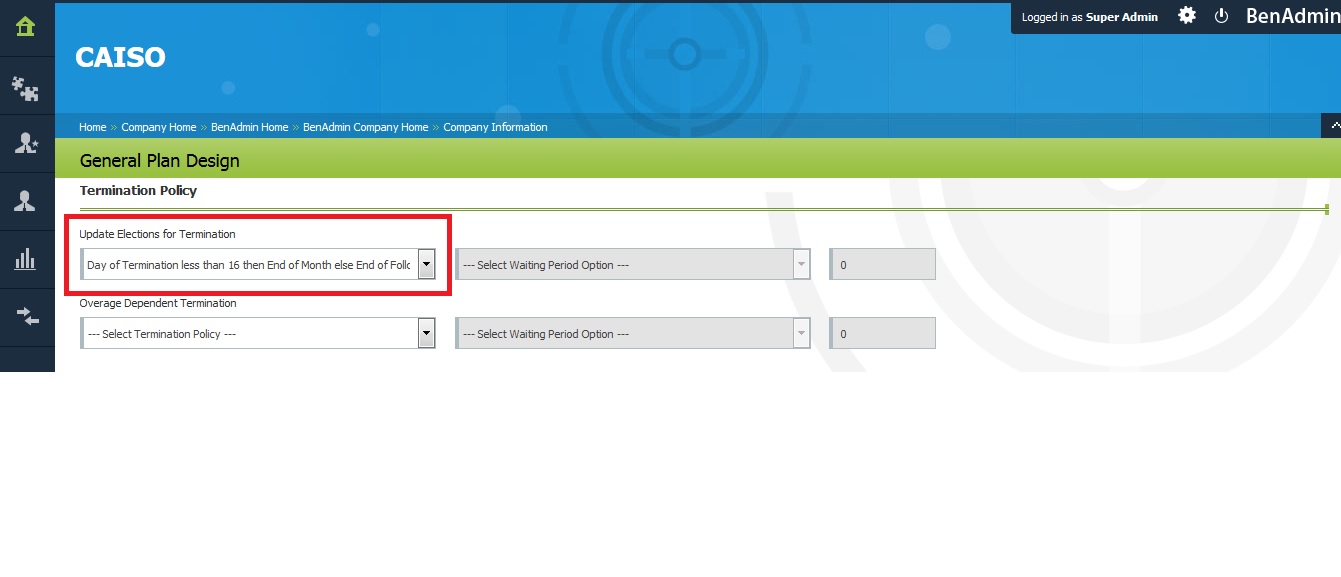The height and width of the screenshot is (577, 1341).
Task: Click the number field in Overage Dependent row
Action: click(x=883, y=334)
